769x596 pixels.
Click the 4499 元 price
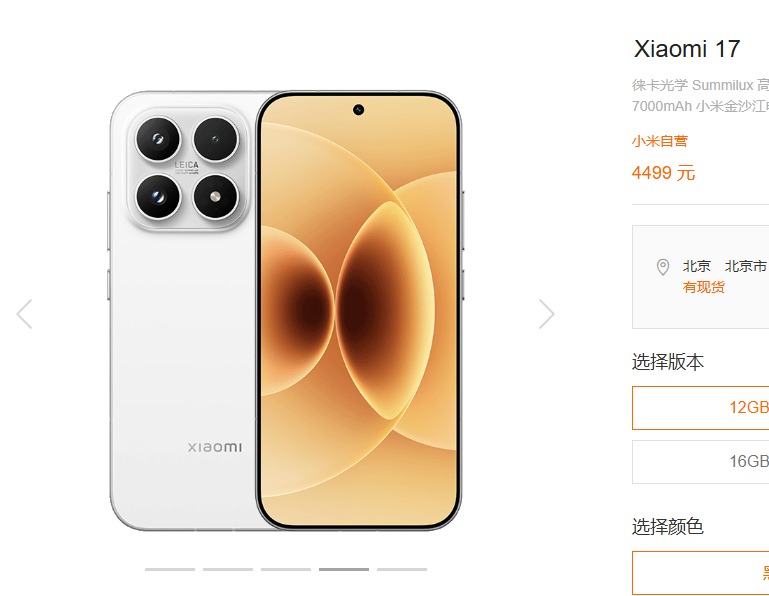click(663, 173)
